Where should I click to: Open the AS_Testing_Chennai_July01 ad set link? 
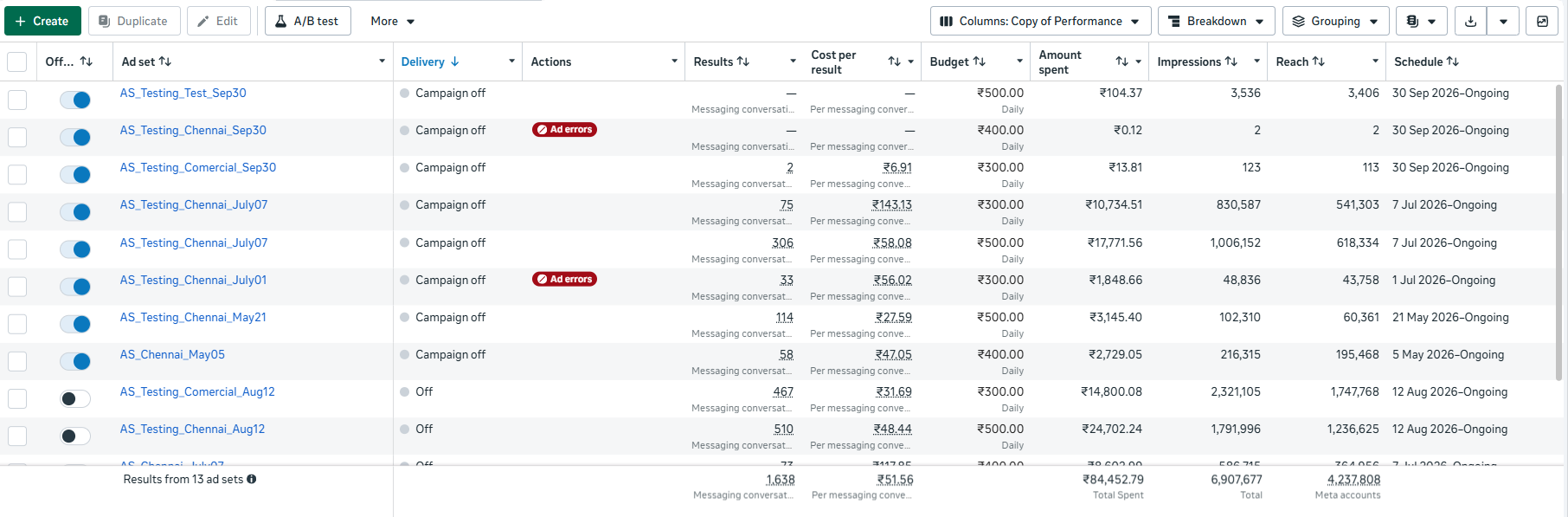pyautogui.click(x=193, y=280)
